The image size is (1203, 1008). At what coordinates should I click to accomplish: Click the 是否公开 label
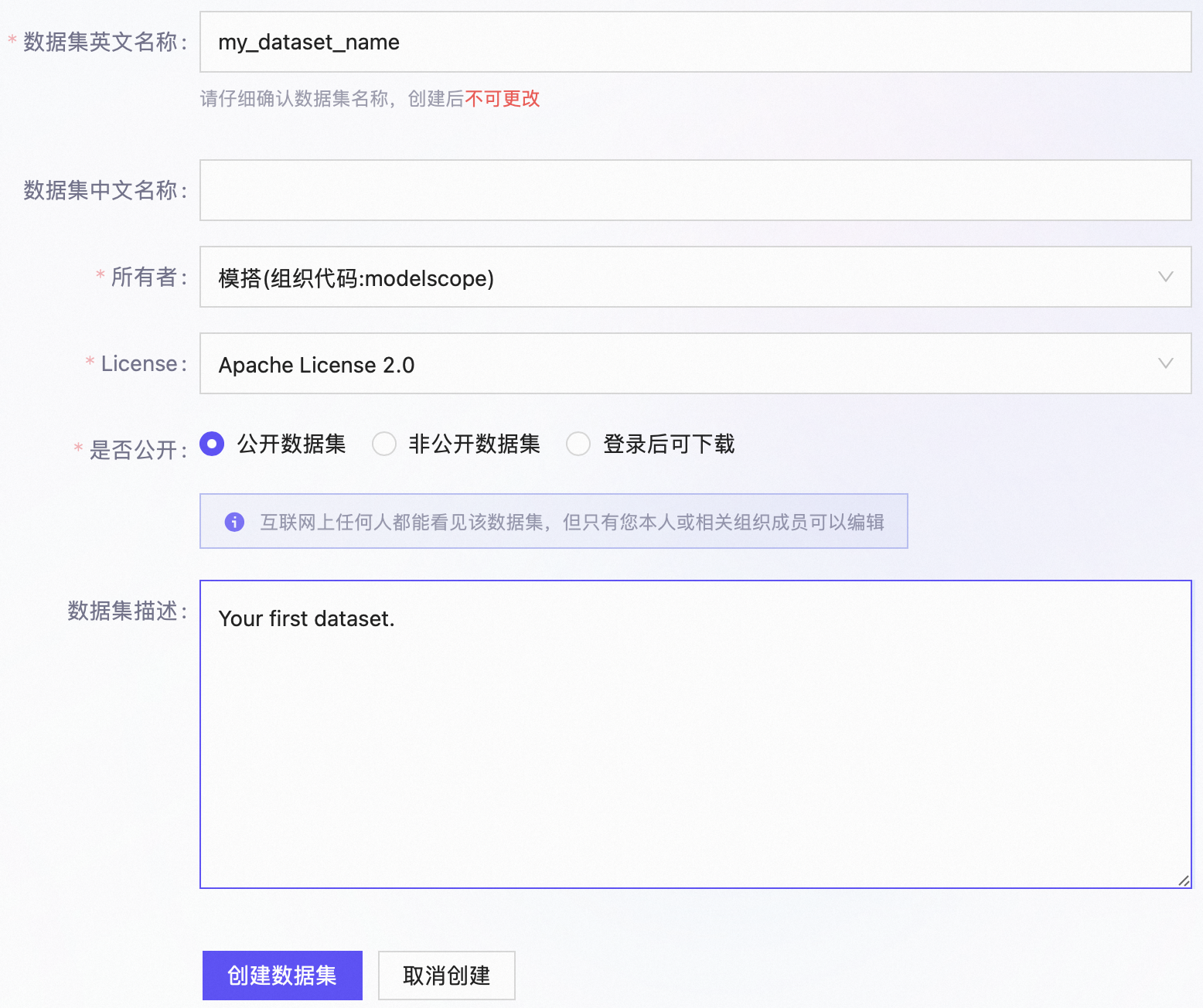(x=138, y=450)
